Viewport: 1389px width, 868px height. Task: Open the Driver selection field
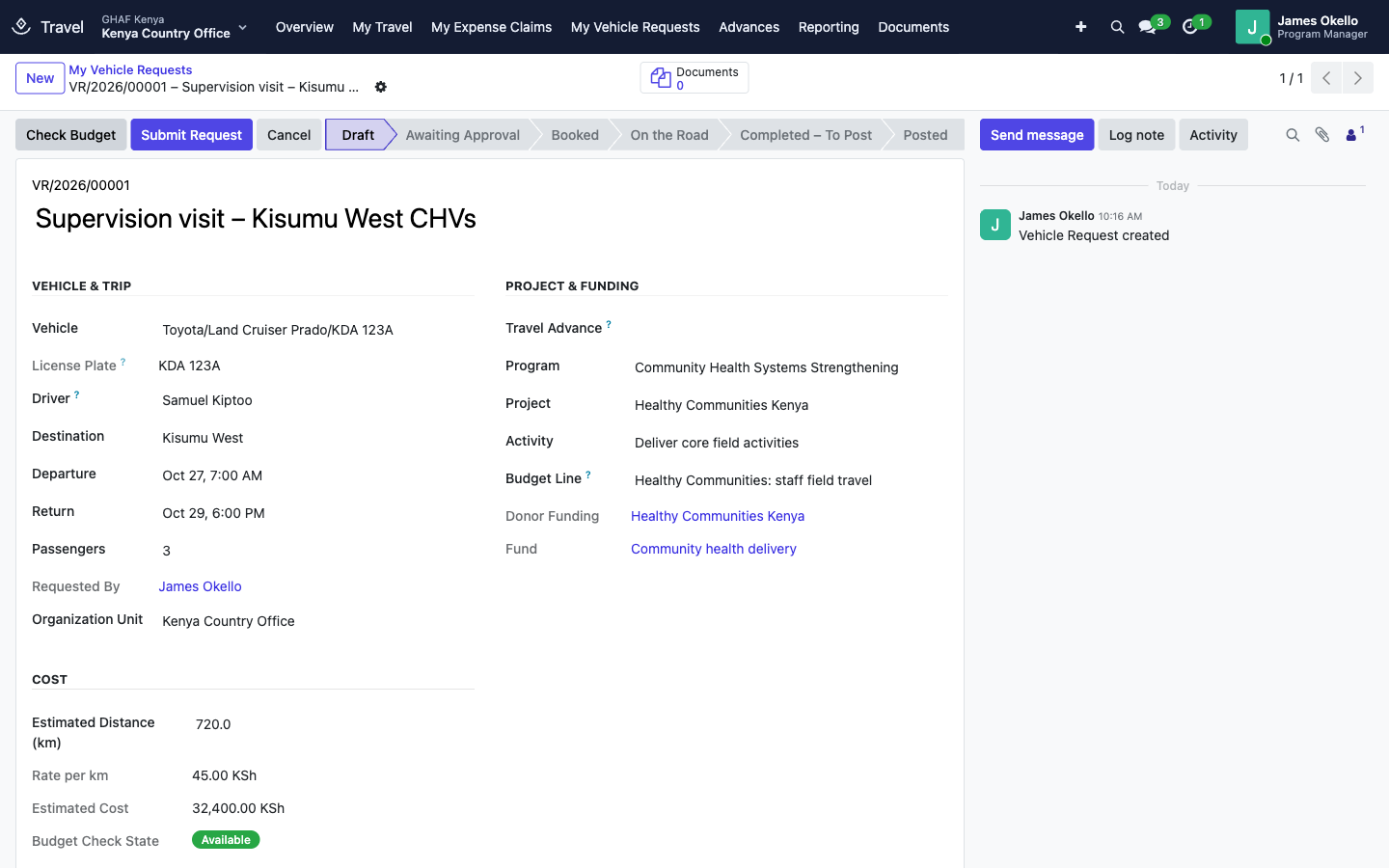[x=316, y=400]
